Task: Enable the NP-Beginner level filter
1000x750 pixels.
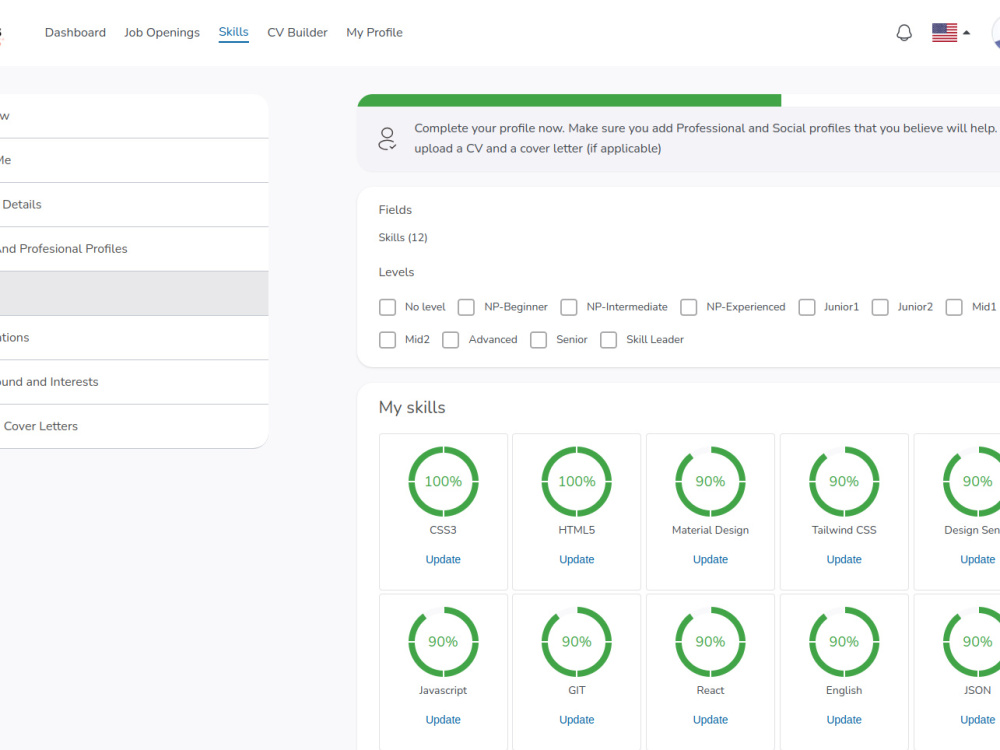Action: click(466, 307)
